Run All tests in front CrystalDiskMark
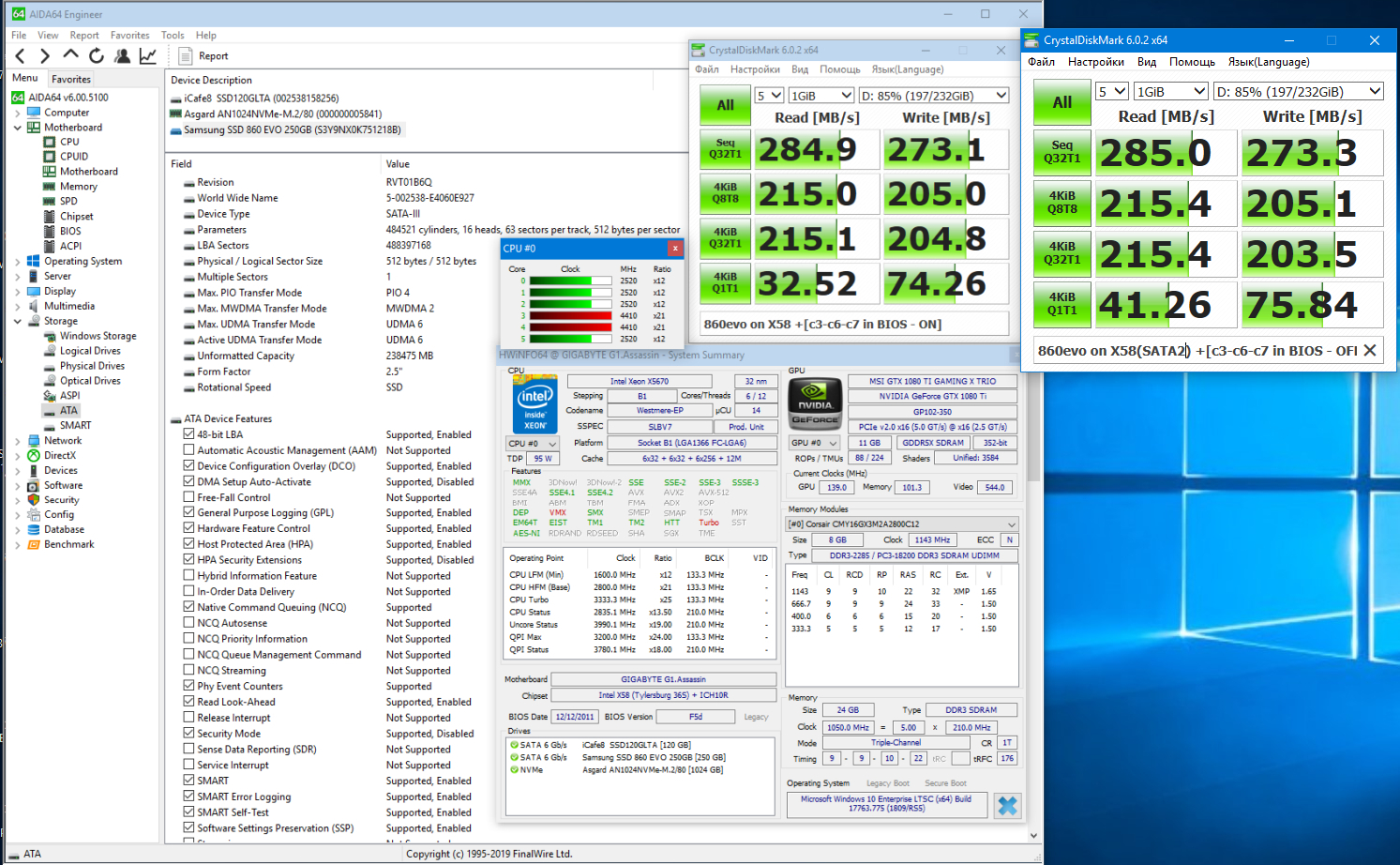1400x865 pixels. pos(1062,102)
